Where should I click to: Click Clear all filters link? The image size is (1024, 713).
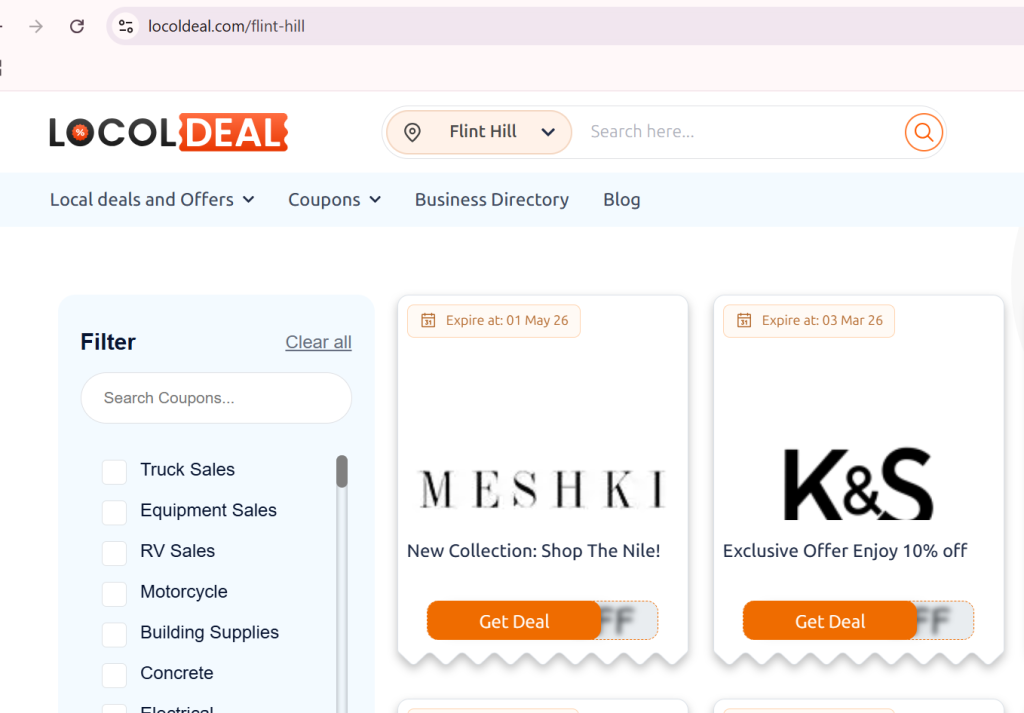pos(318,342)
